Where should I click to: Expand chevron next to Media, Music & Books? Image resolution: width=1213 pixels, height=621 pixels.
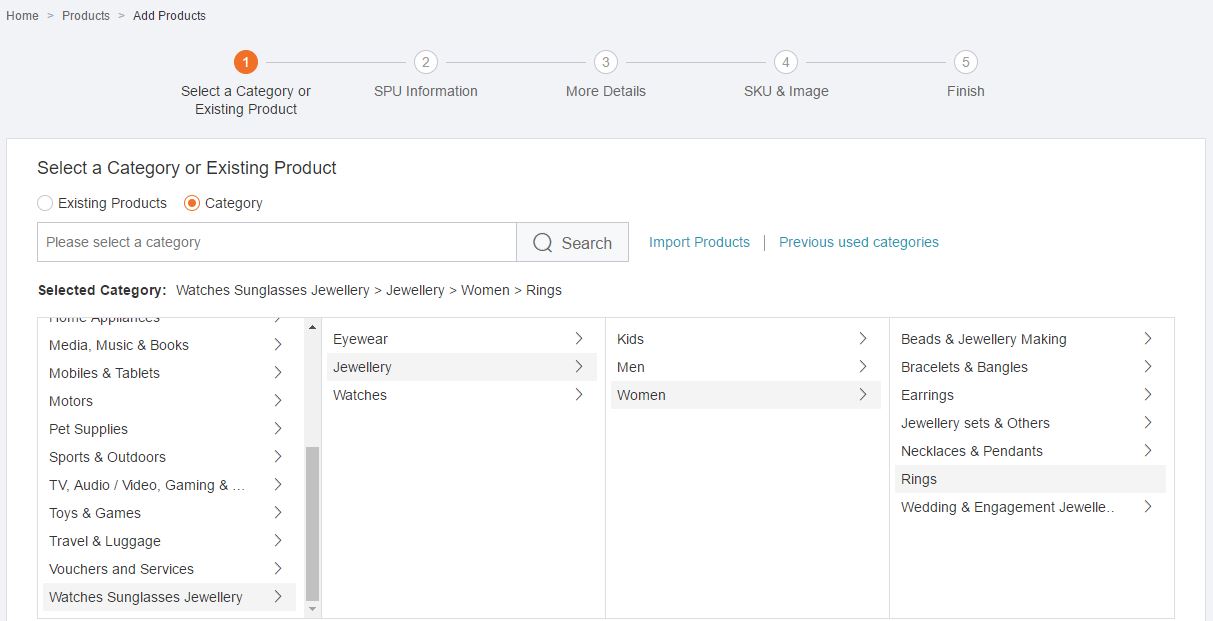(278, 345)
